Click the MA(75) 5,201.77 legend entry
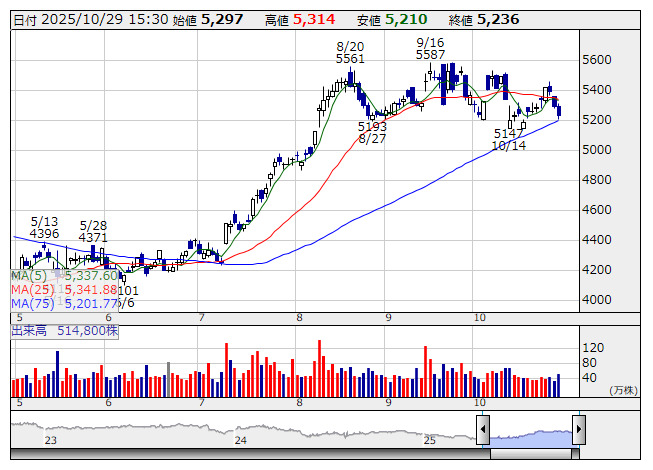Screen dimensions: 653x470 point(65,304)
